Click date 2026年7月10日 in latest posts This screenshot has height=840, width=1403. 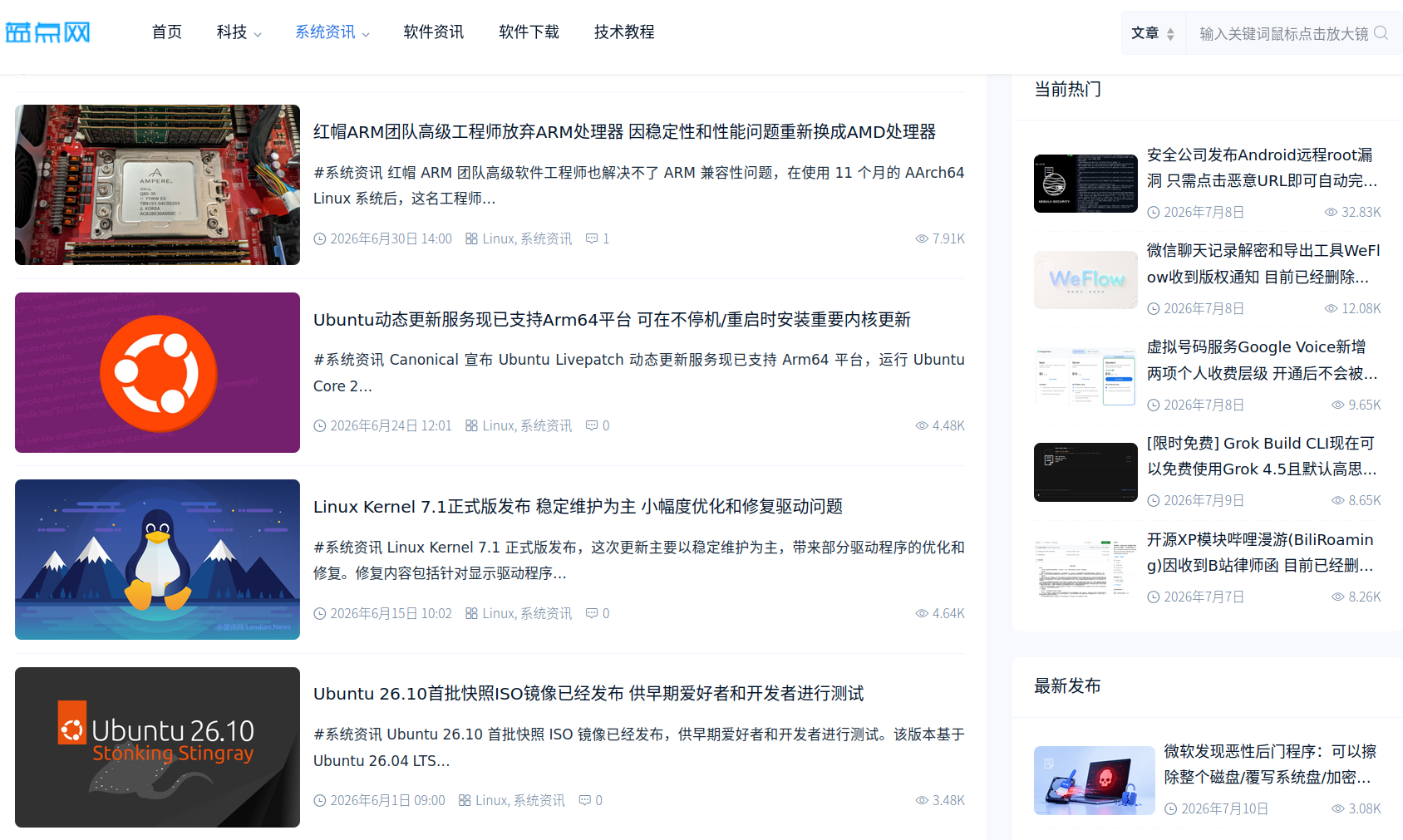coord(1224,808)
